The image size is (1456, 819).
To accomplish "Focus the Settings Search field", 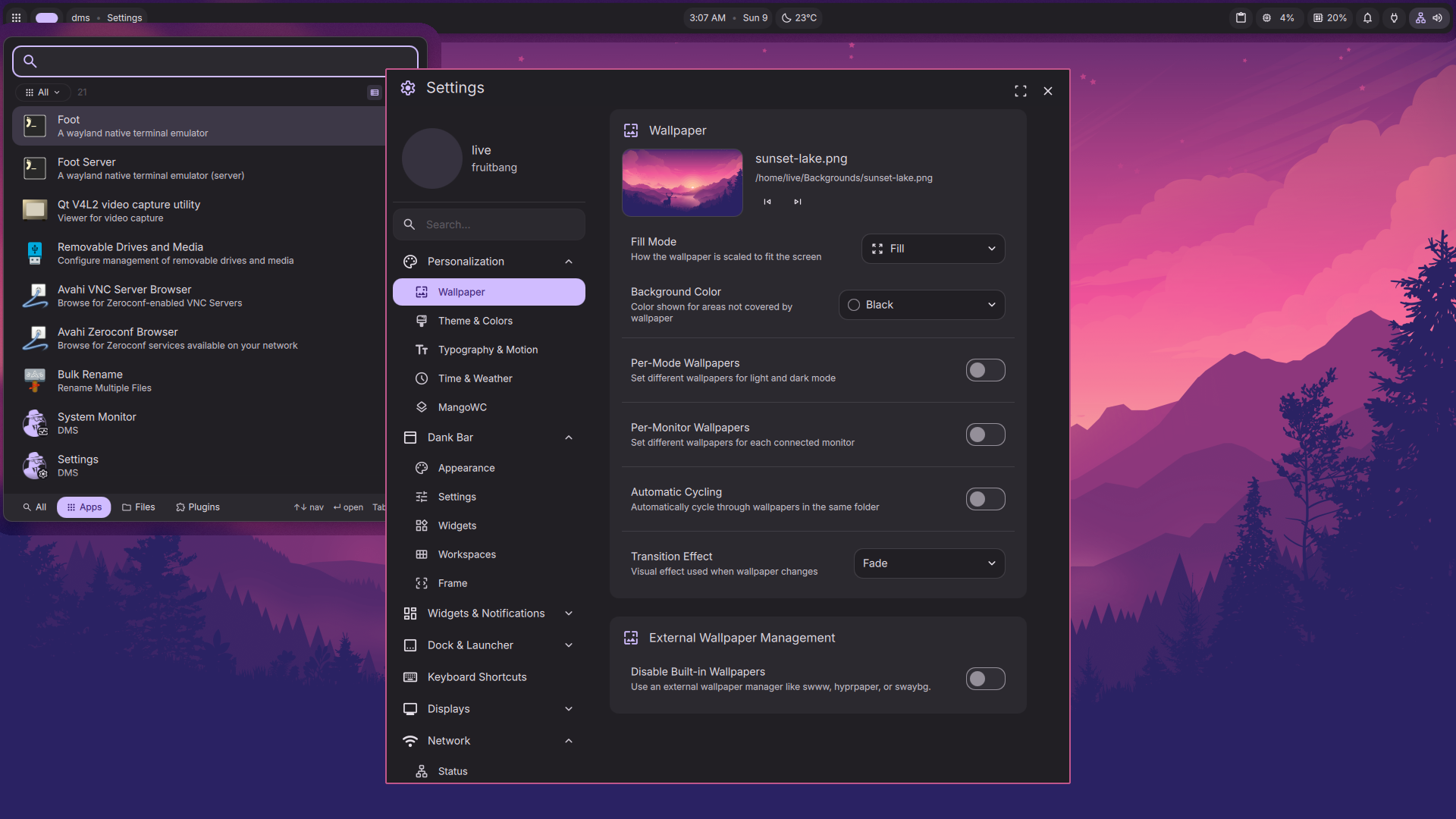I will click(x=489, y=224).
